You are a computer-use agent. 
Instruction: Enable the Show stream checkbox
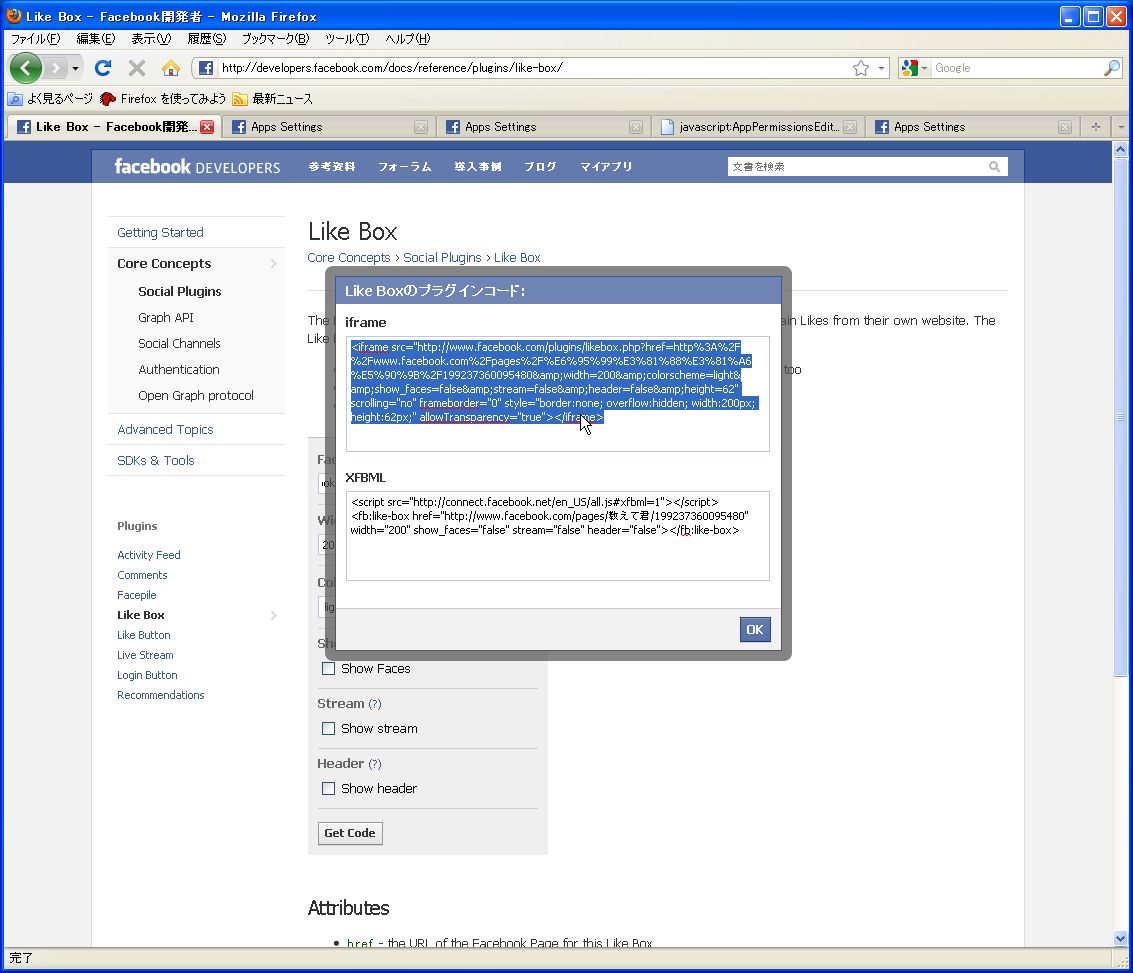point(328,729)
